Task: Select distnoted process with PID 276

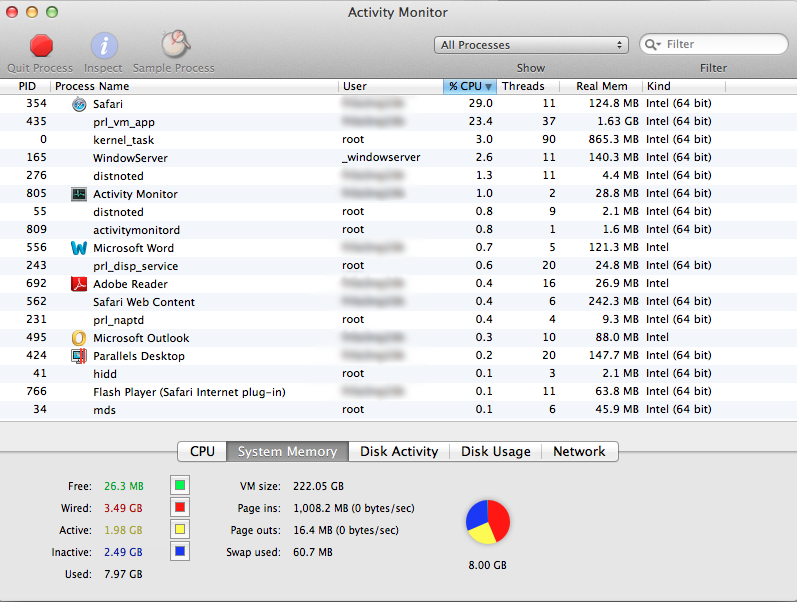Action: (x=398, y=176)
